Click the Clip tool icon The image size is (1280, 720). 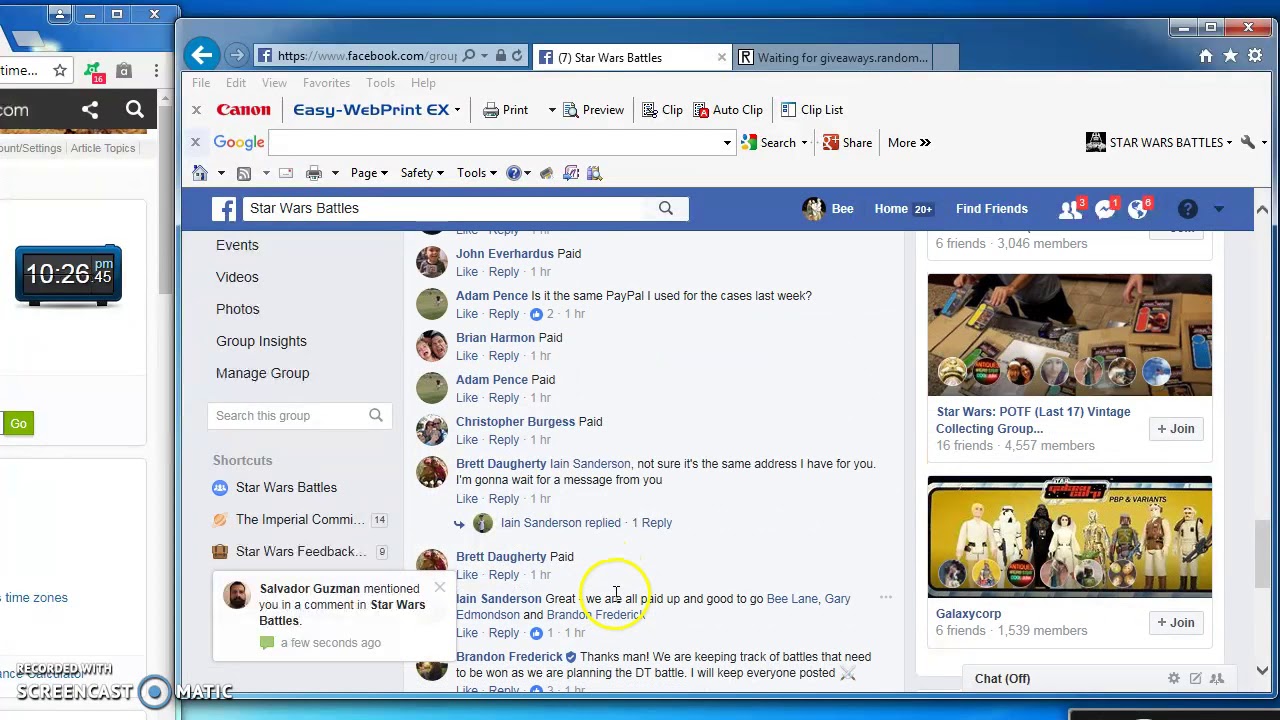tap(650, 110)
